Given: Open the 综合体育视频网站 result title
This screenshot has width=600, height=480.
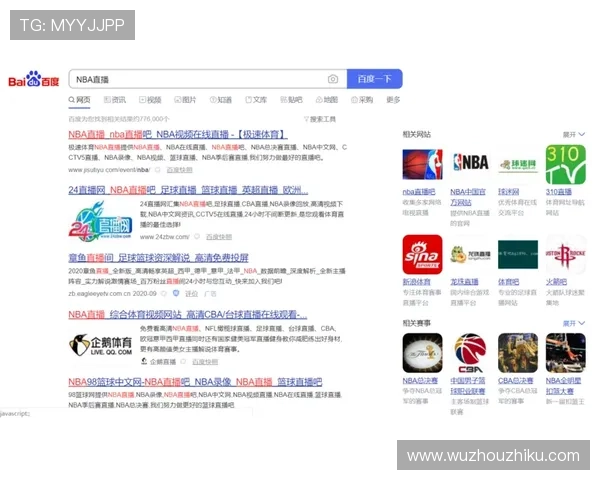Looking at the screenshot, I should (188, 315).
